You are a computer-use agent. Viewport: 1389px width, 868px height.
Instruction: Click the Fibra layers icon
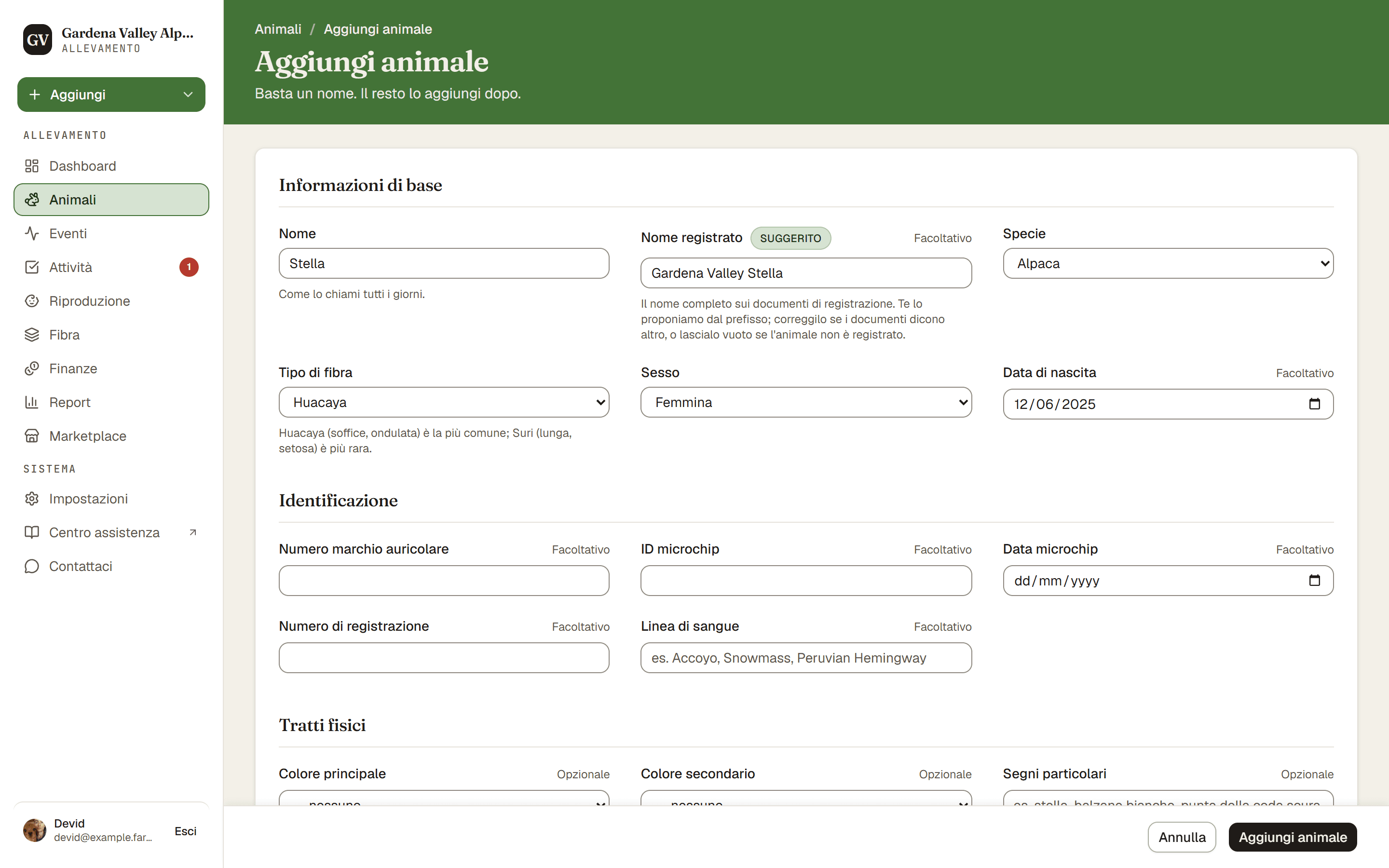tap(31, 335)
